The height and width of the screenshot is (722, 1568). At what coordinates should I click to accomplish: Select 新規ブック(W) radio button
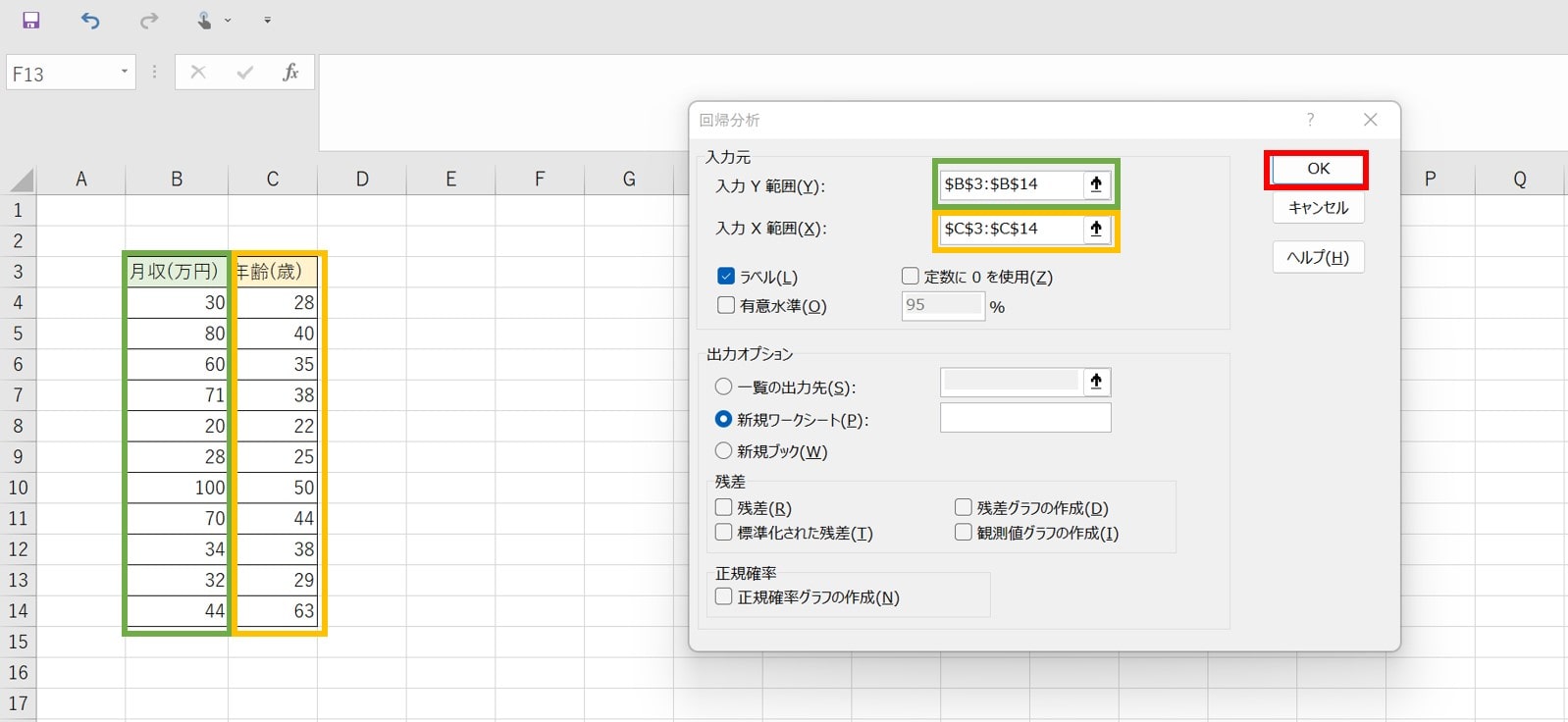(x=723, y=450)
